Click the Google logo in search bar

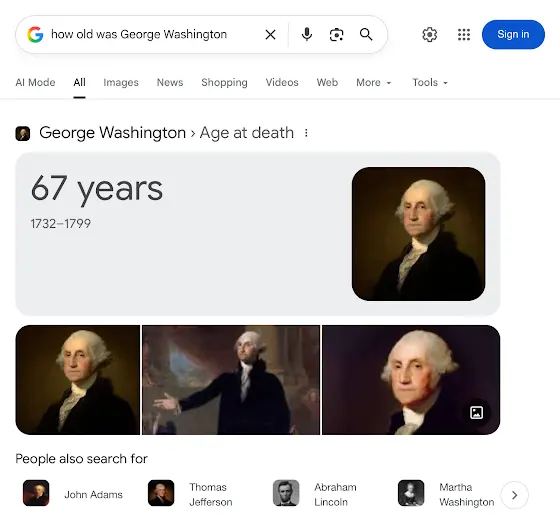click(35, 35)
